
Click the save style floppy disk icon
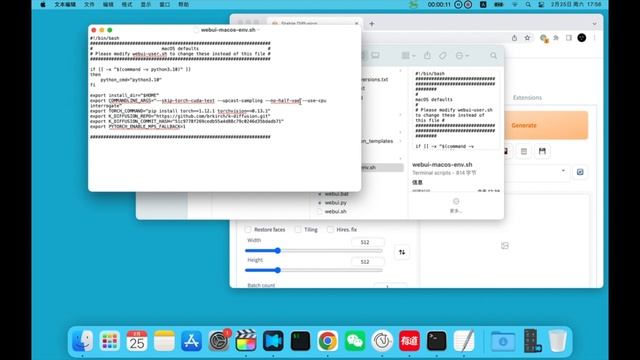point(542,151)
